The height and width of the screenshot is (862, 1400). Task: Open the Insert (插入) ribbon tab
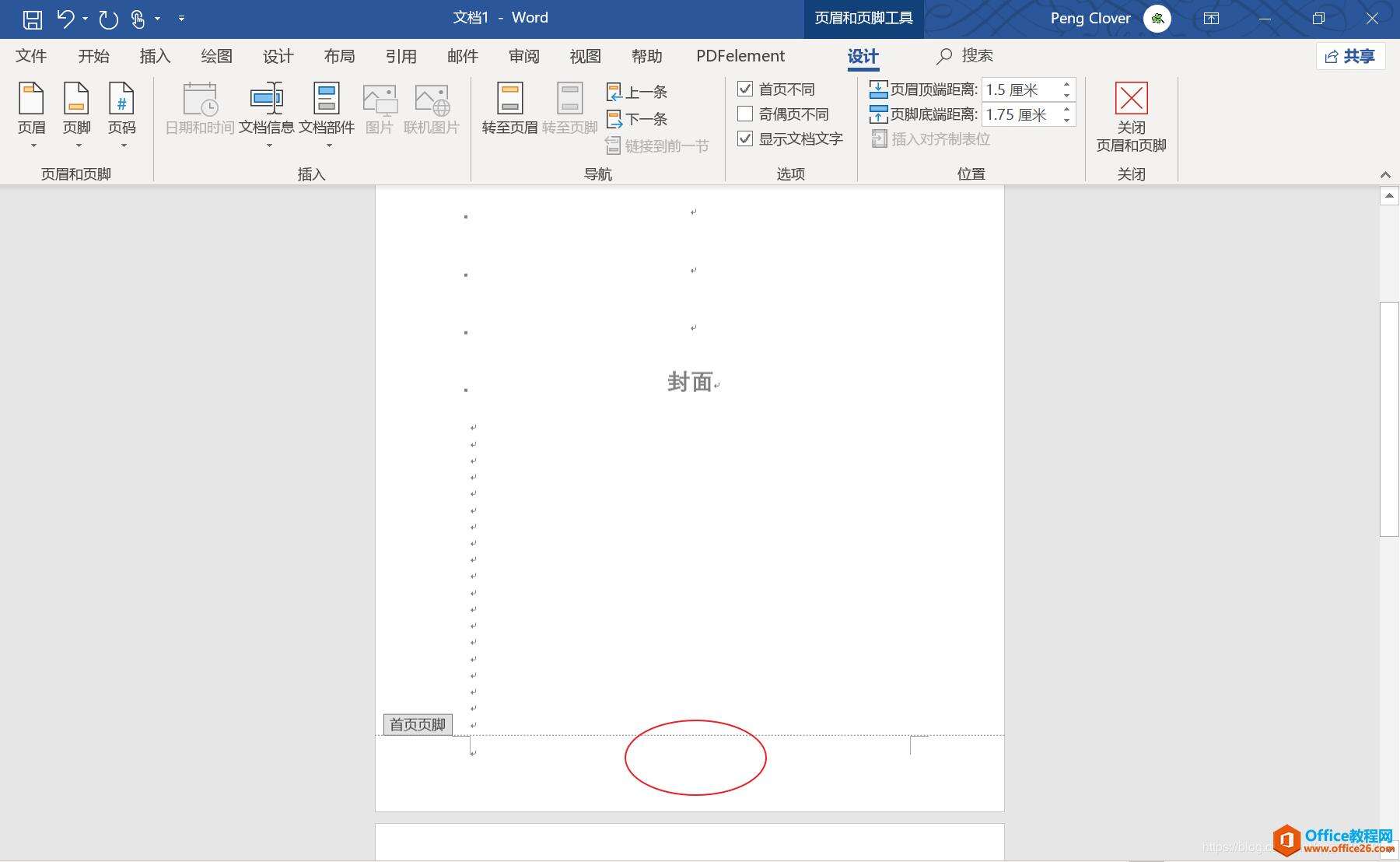pos(155,56)
